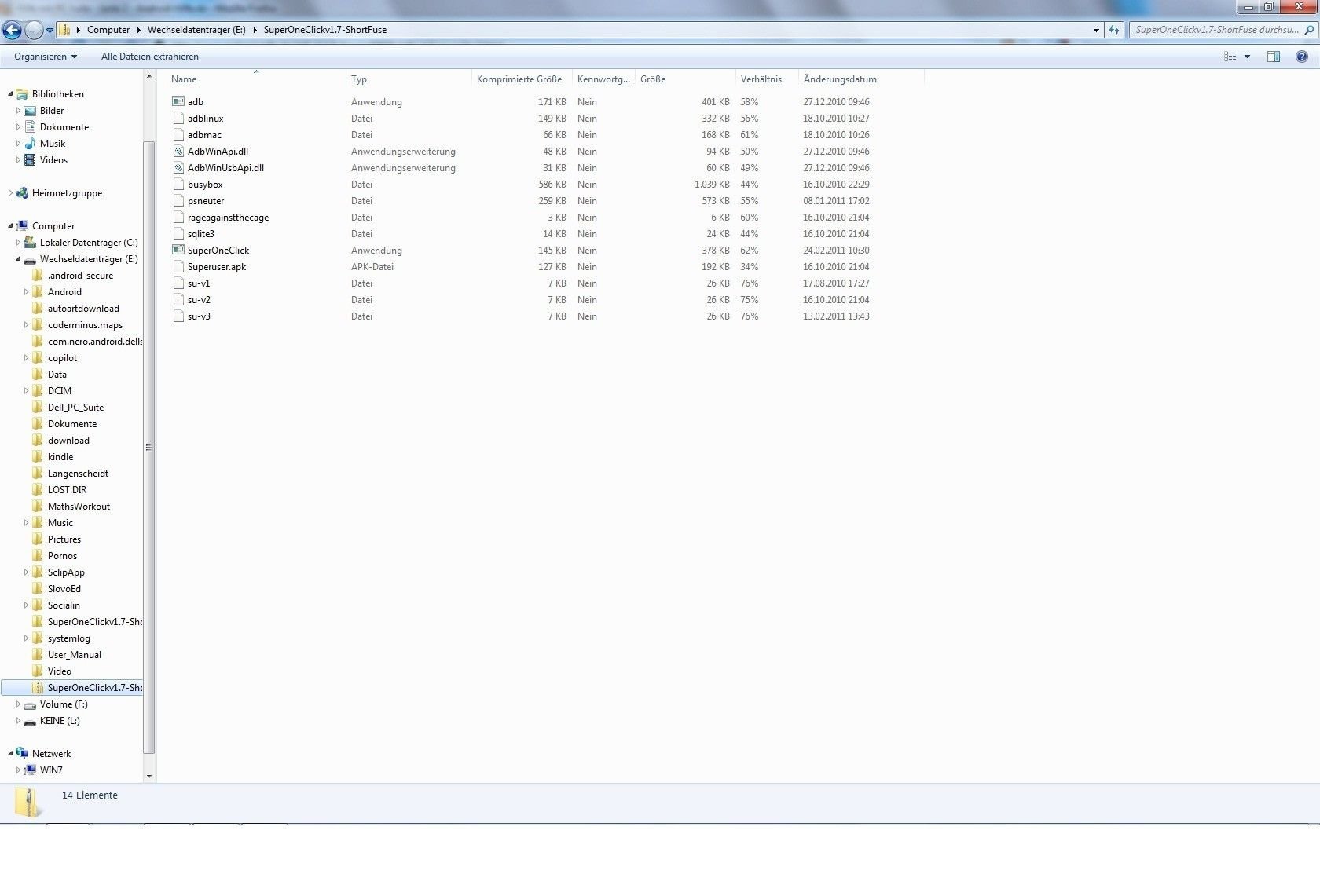
Task: Expand the Musik library node
Action: pos(18,144)
